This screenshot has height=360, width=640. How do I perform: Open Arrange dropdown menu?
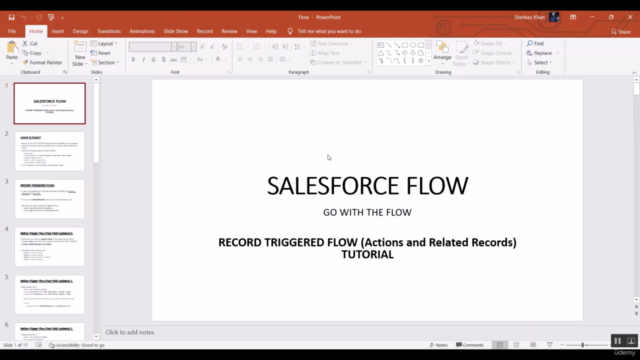coord(442,53)
